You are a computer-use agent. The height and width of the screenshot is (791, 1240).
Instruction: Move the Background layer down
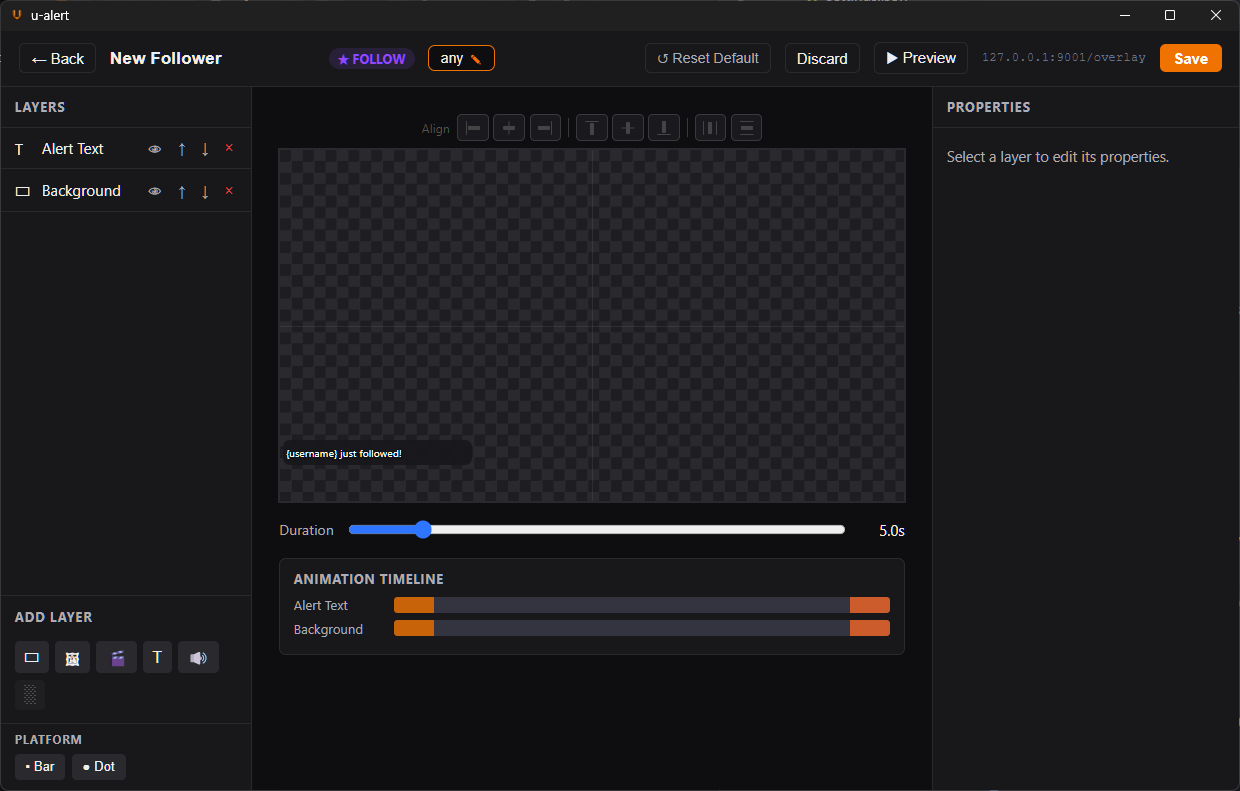205,191
